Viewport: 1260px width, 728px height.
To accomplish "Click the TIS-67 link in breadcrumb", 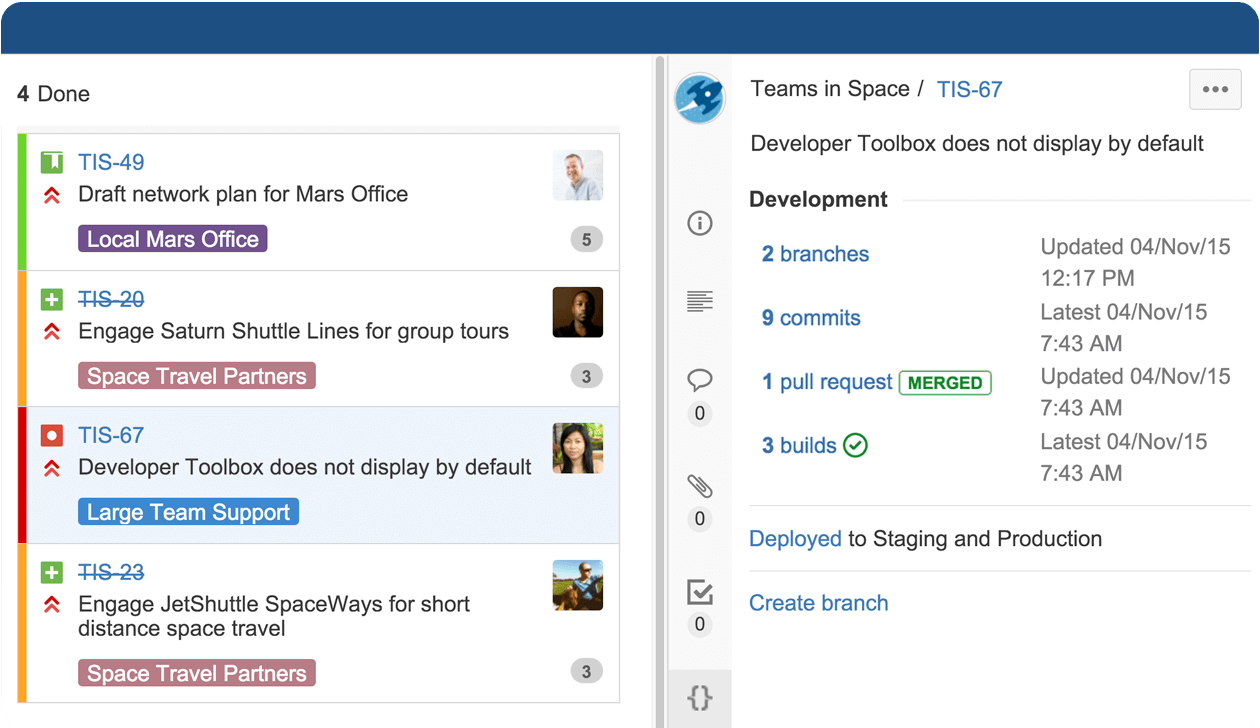I will point(969,90).
